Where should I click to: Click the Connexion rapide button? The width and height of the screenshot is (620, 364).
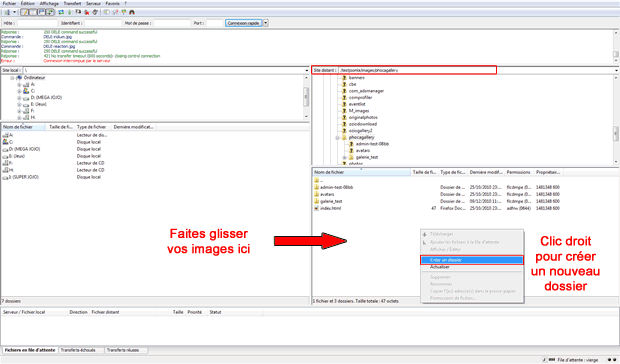(243, 23)
